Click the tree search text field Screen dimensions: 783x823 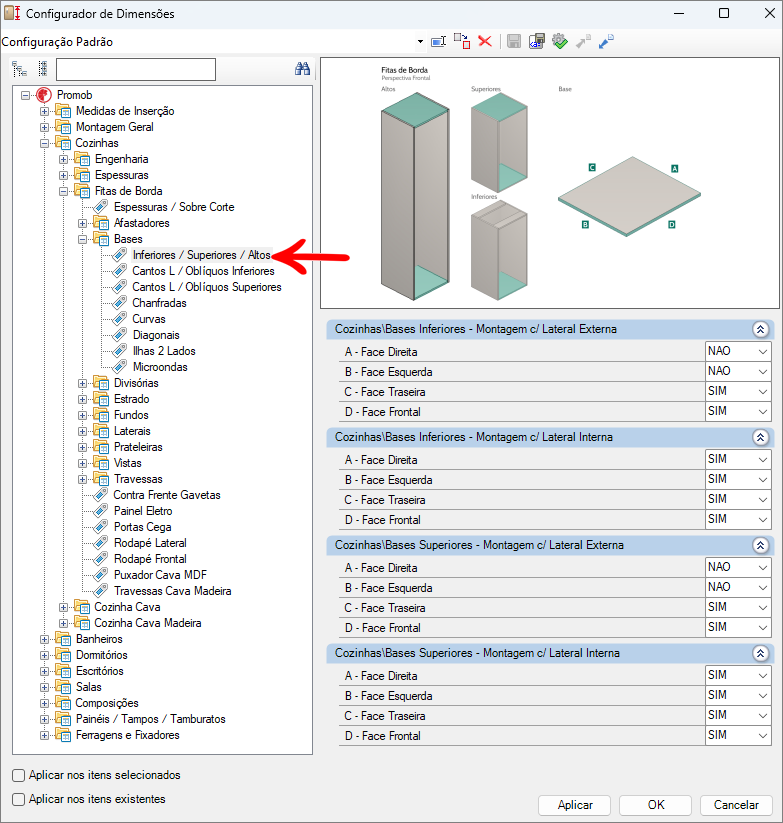tap(136, 69)
